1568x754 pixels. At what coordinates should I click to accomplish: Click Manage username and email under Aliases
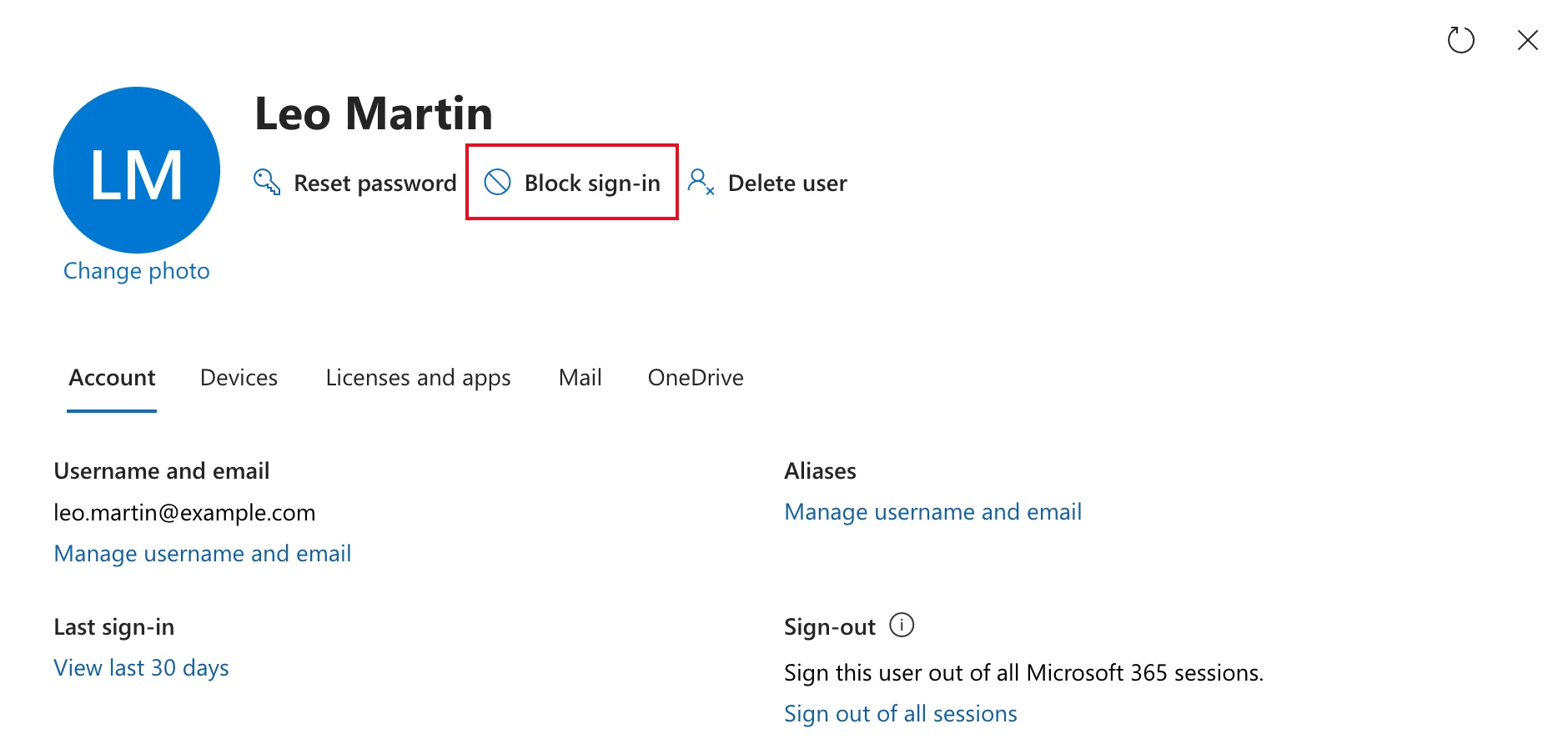click(x=932, y=512)
